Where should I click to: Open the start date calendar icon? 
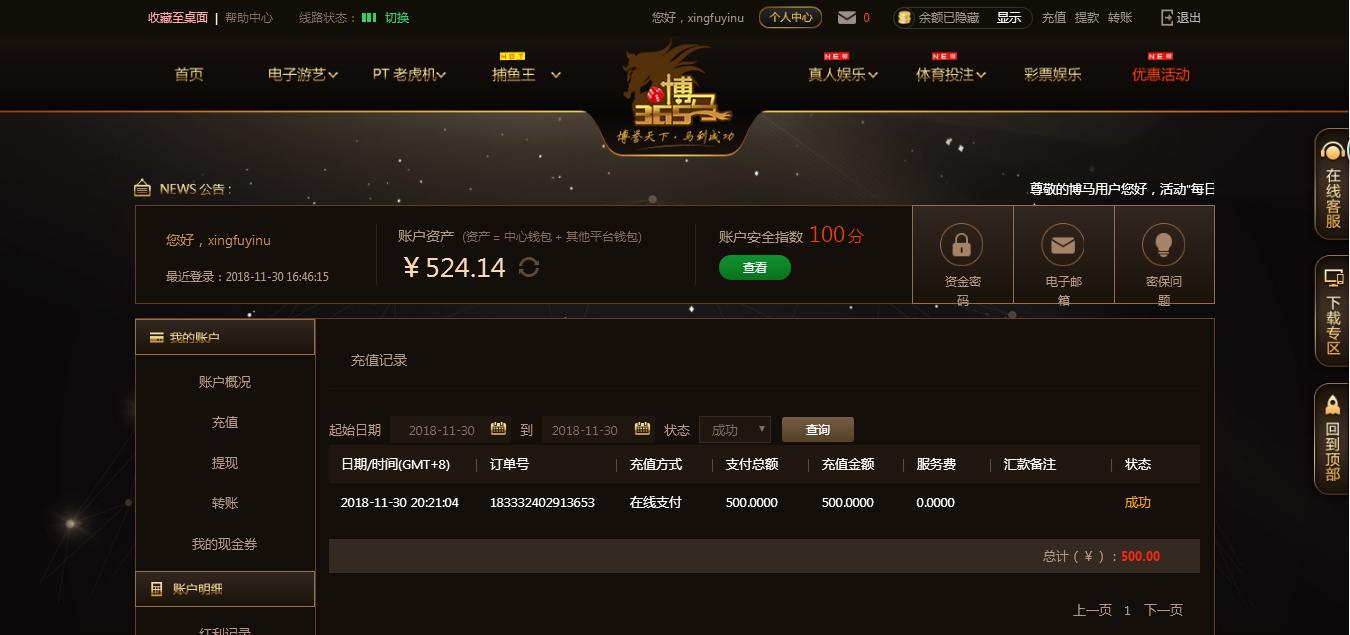[x=498, y=429]
